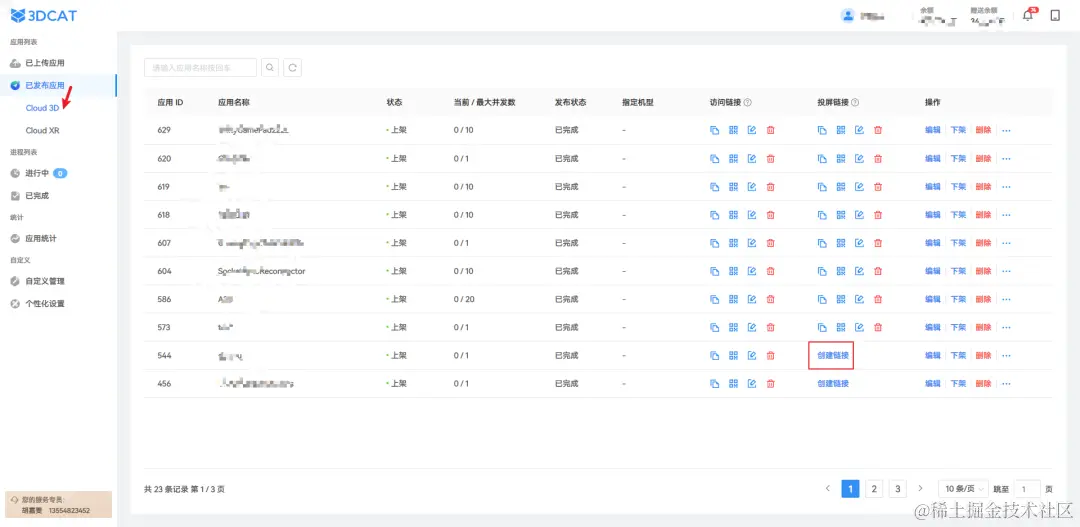This screenshot has width=1080, height=527.
Task: Click the search magnifier icon button
Action: point(270,68)
